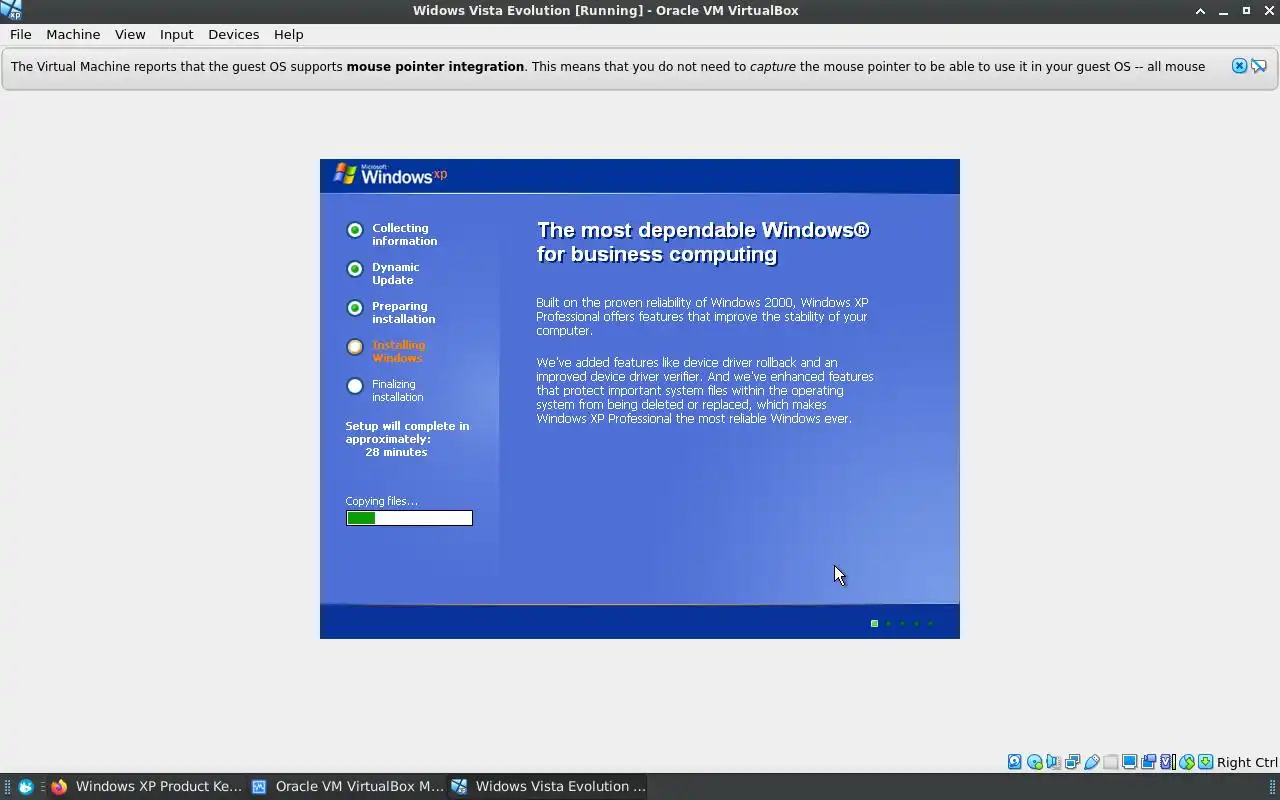The height and width of the screenshot is (800, 1280).
Task: Click the Installing Windows step indicator
Action: 355,347
